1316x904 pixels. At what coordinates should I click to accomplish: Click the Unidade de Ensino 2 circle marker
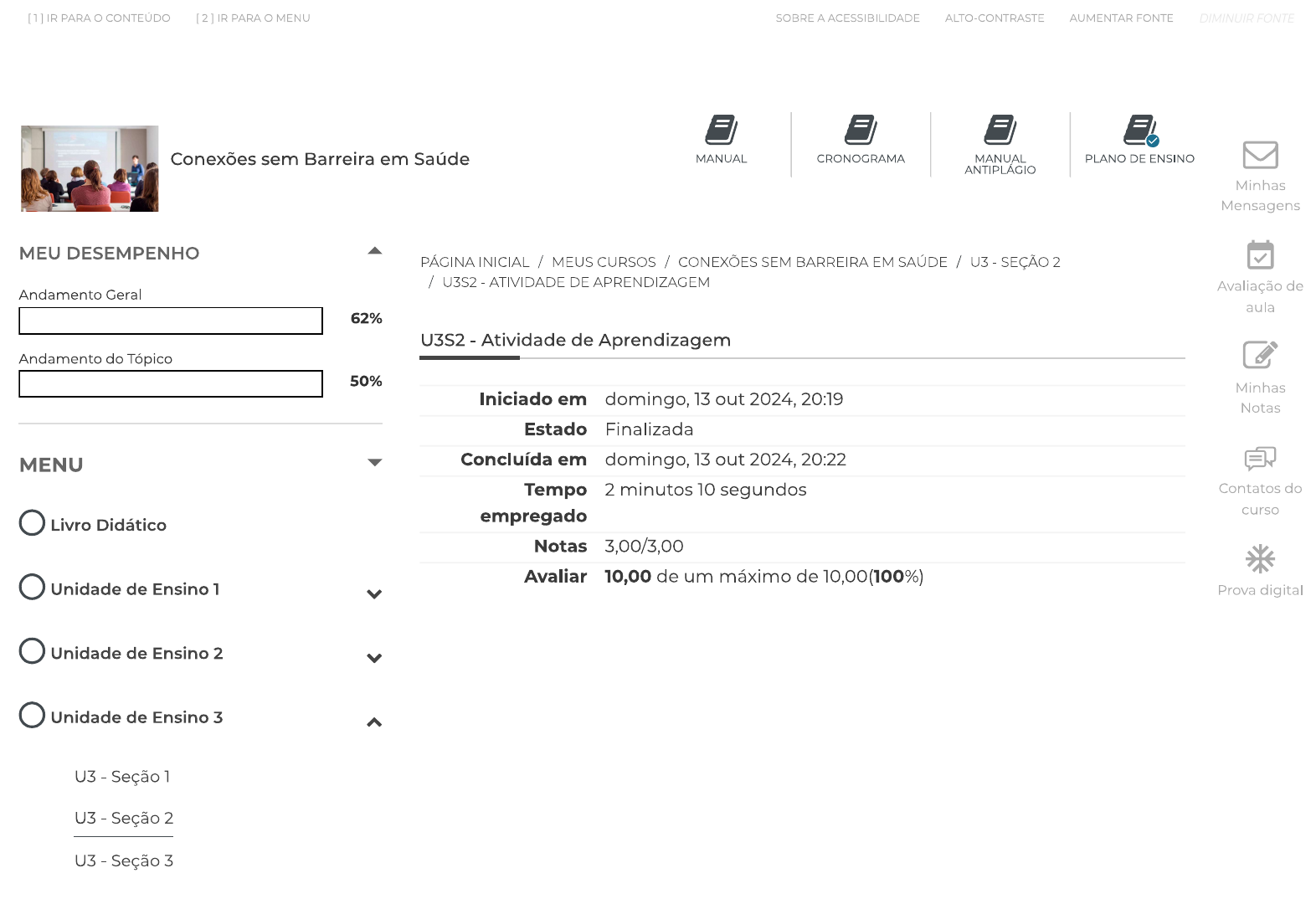32,651
